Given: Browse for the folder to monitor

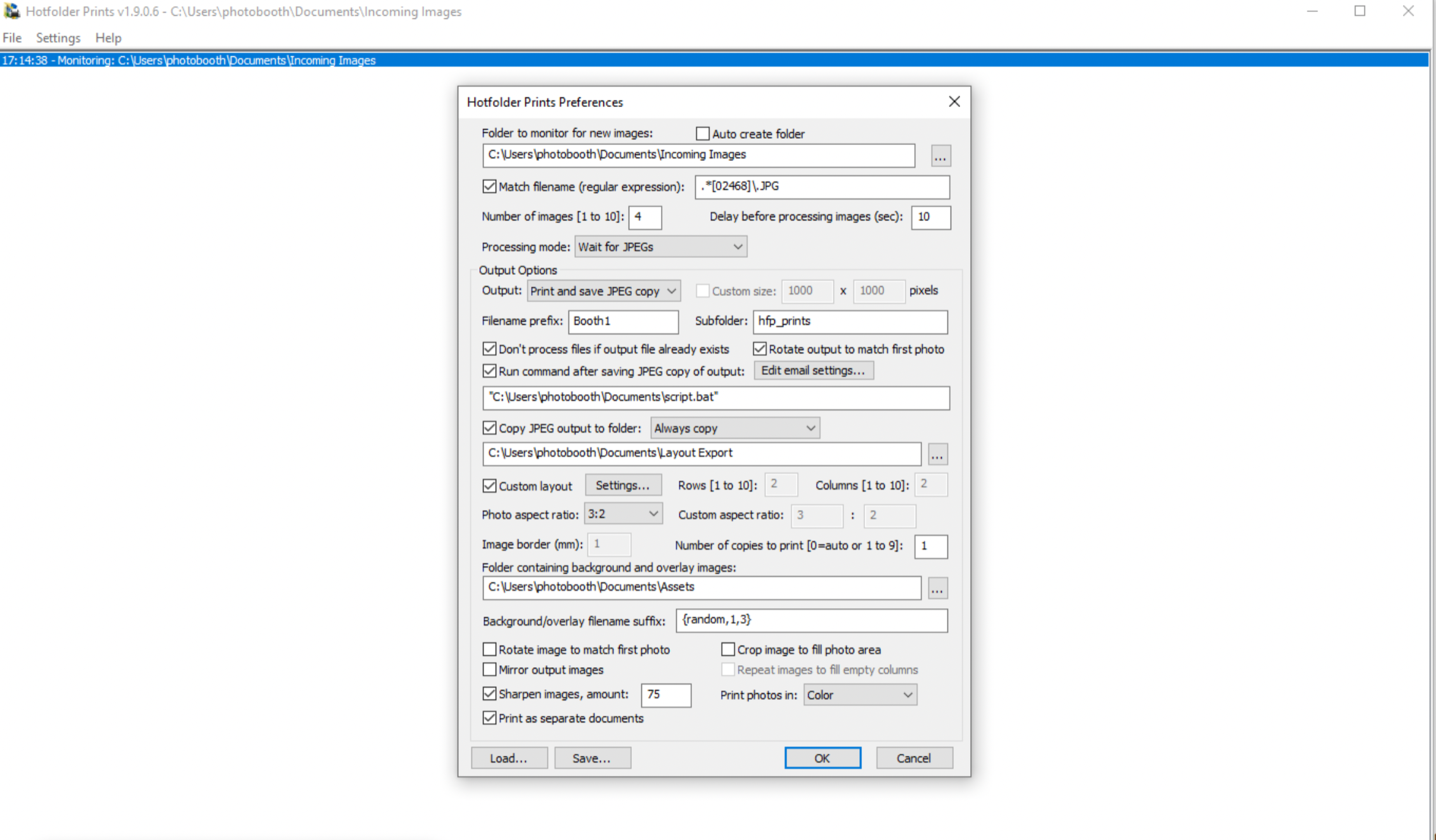Looking at the screenshot, I should [x=940, y=156].
